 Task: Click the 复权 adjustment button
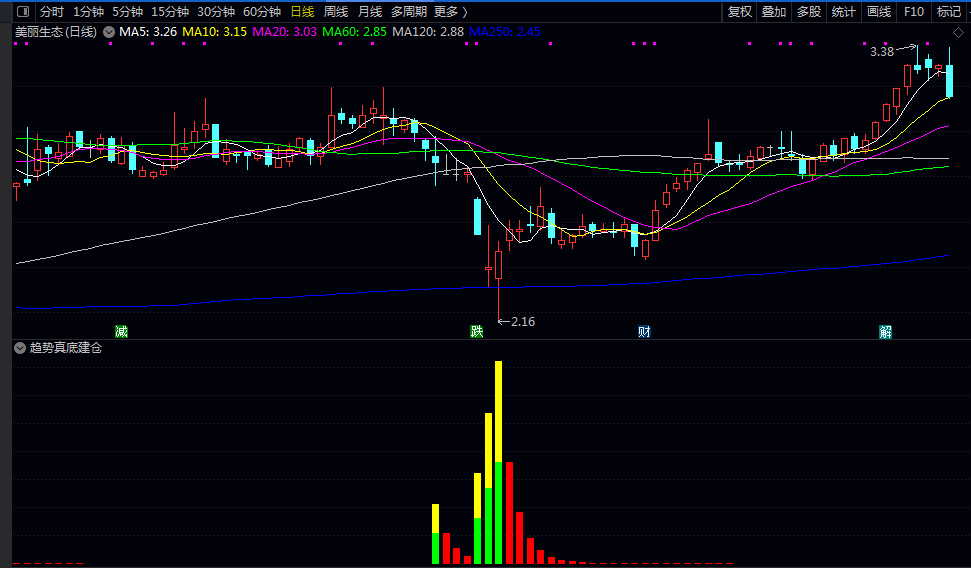(739, 12)
